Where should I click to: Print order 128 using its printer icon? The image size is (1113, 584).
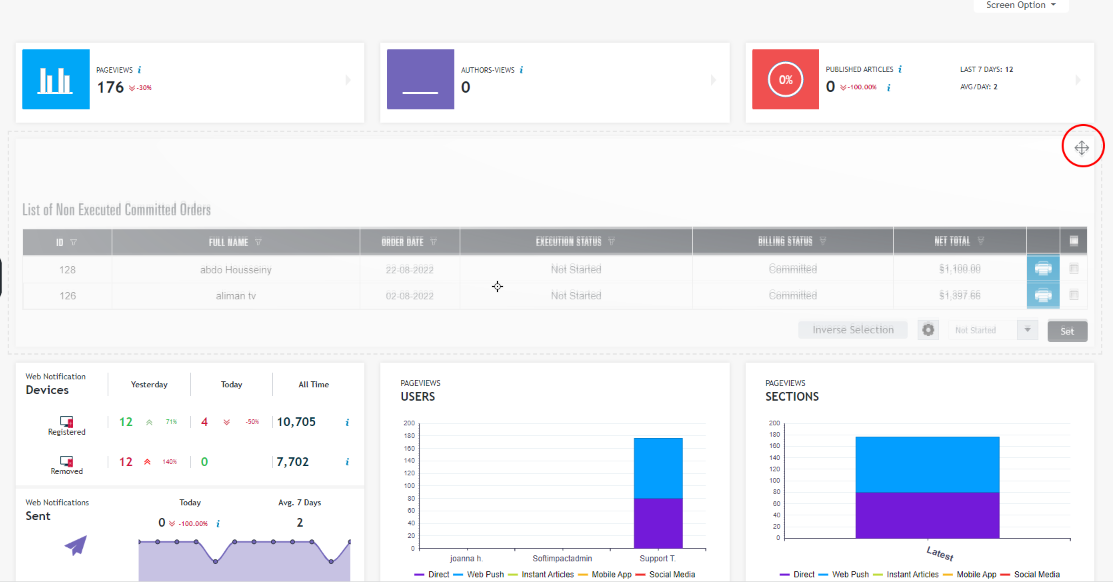[1043, 269]
